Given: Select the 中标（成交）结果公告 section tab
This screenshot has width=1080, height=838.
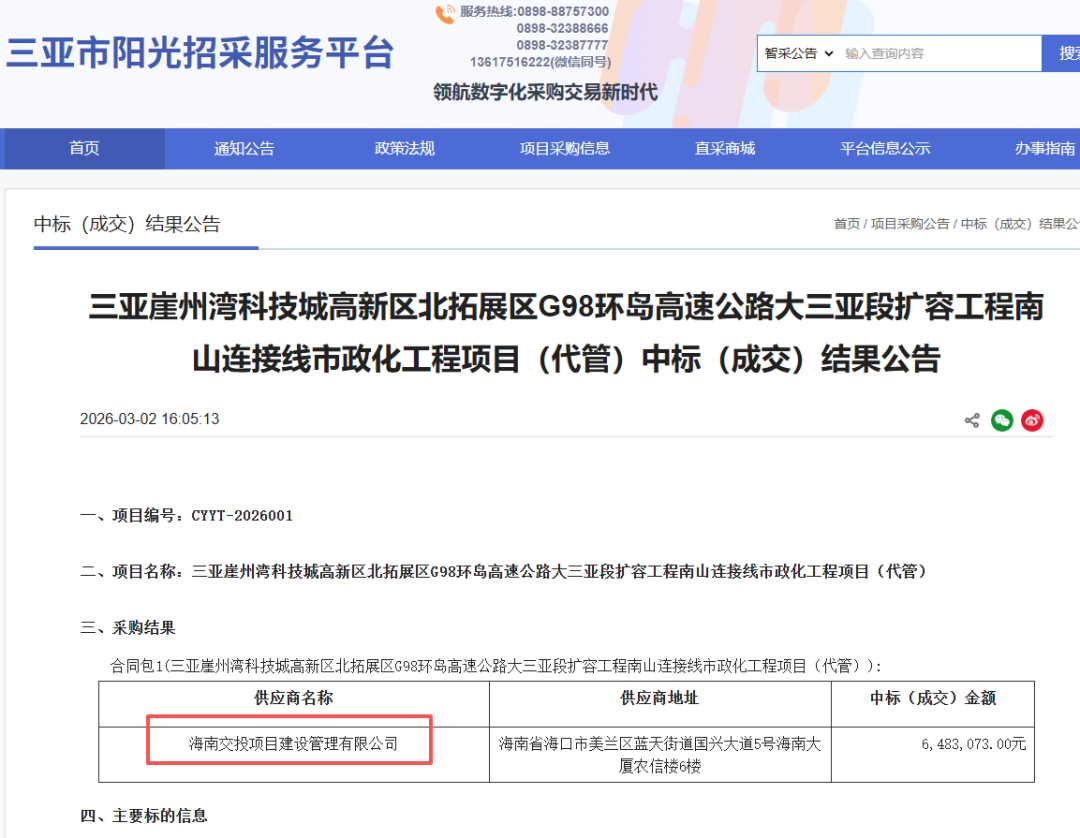Looking at the screenshot, I should 127,224.
